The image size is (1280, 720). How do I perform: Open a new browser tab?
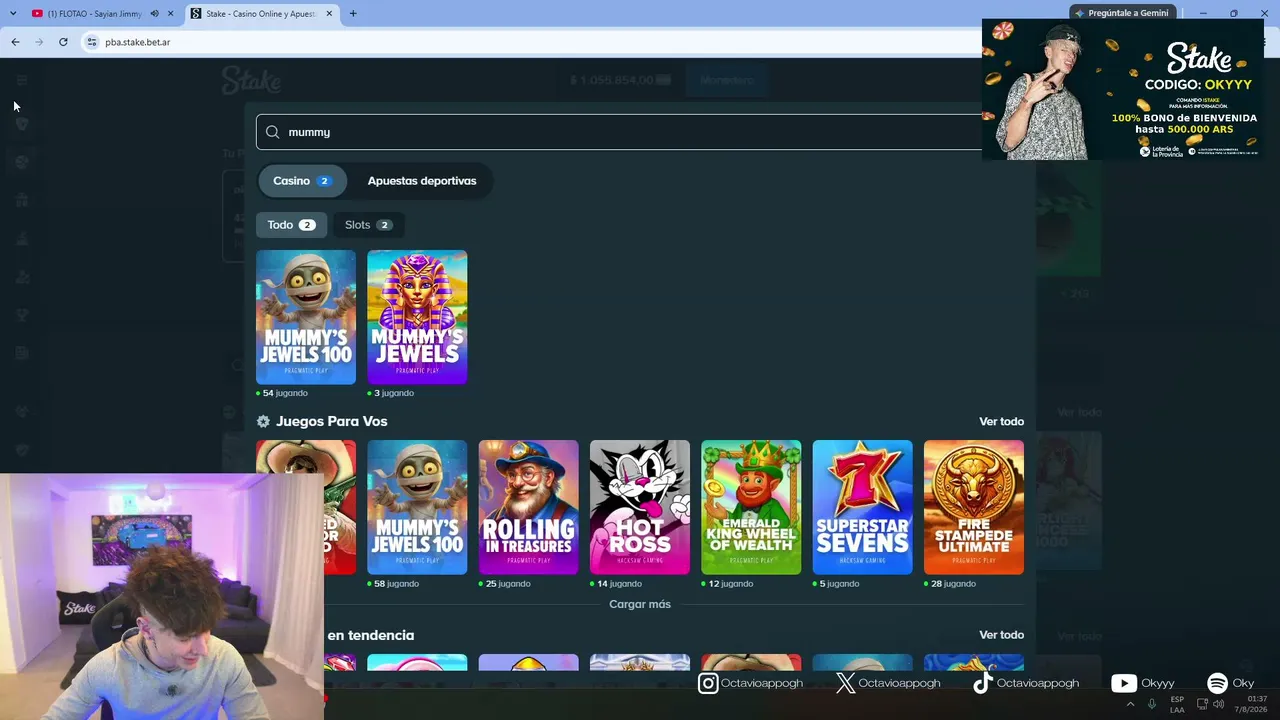point(353,14)
